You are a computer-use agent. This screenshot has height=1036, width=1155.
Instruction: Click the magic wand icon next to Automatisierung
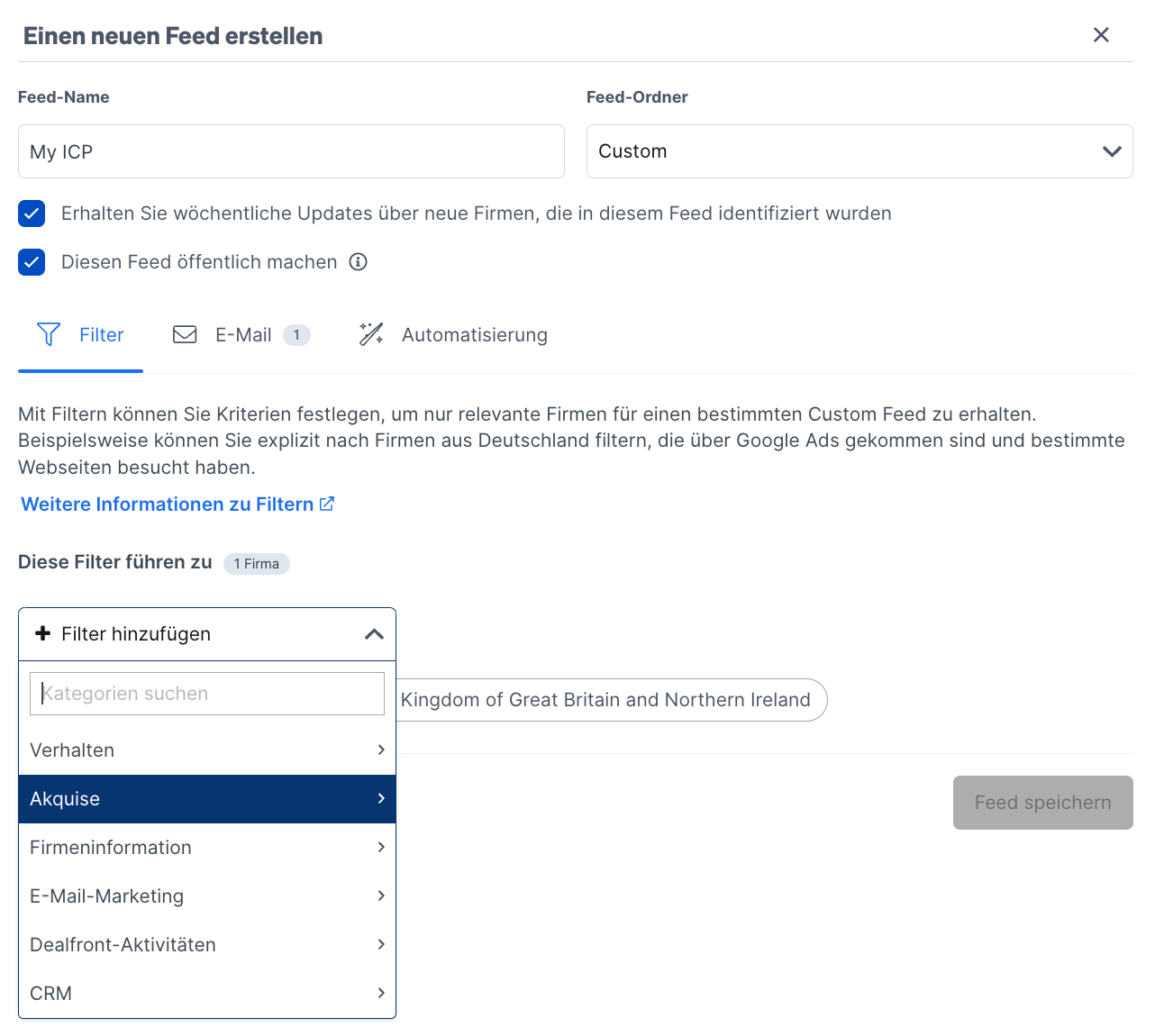[371, 334]
